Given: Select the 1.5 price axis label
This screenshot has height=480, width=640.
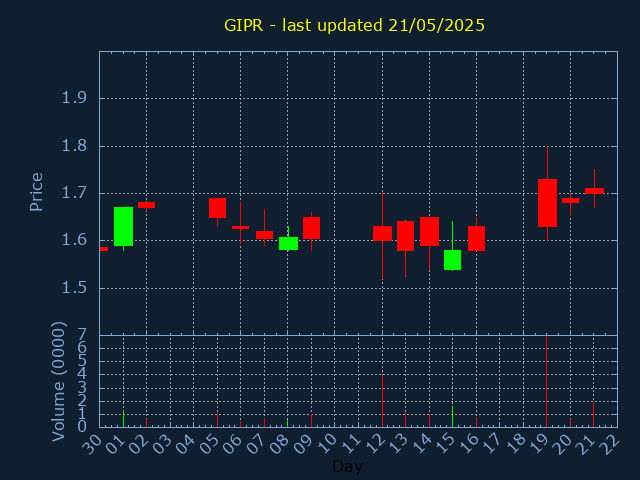Looking at the screenshot, I should pyautogui.click(x=74, y=288).
